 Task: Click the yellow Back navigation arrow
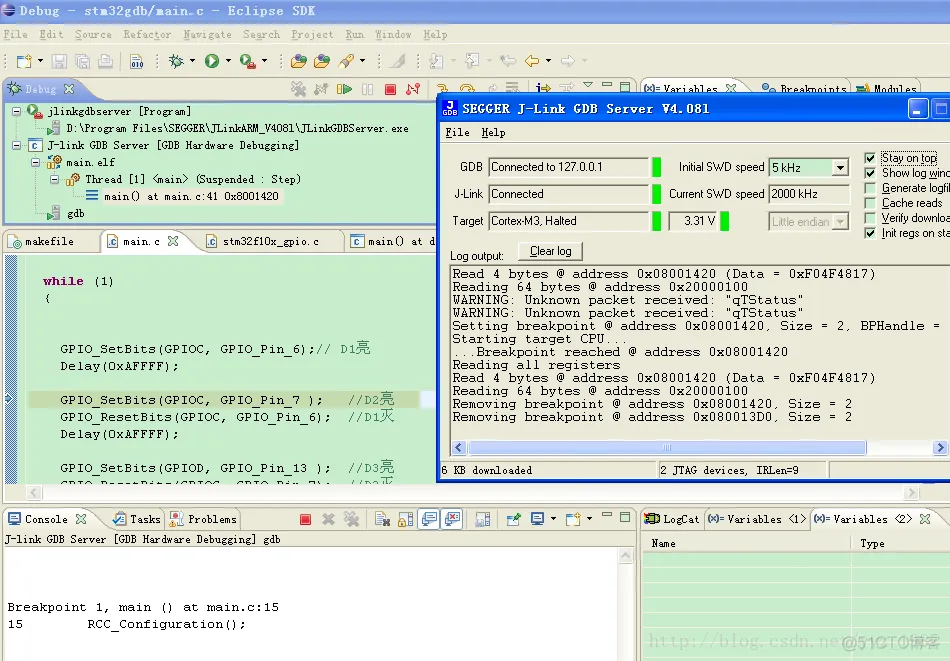coord(532,61)
